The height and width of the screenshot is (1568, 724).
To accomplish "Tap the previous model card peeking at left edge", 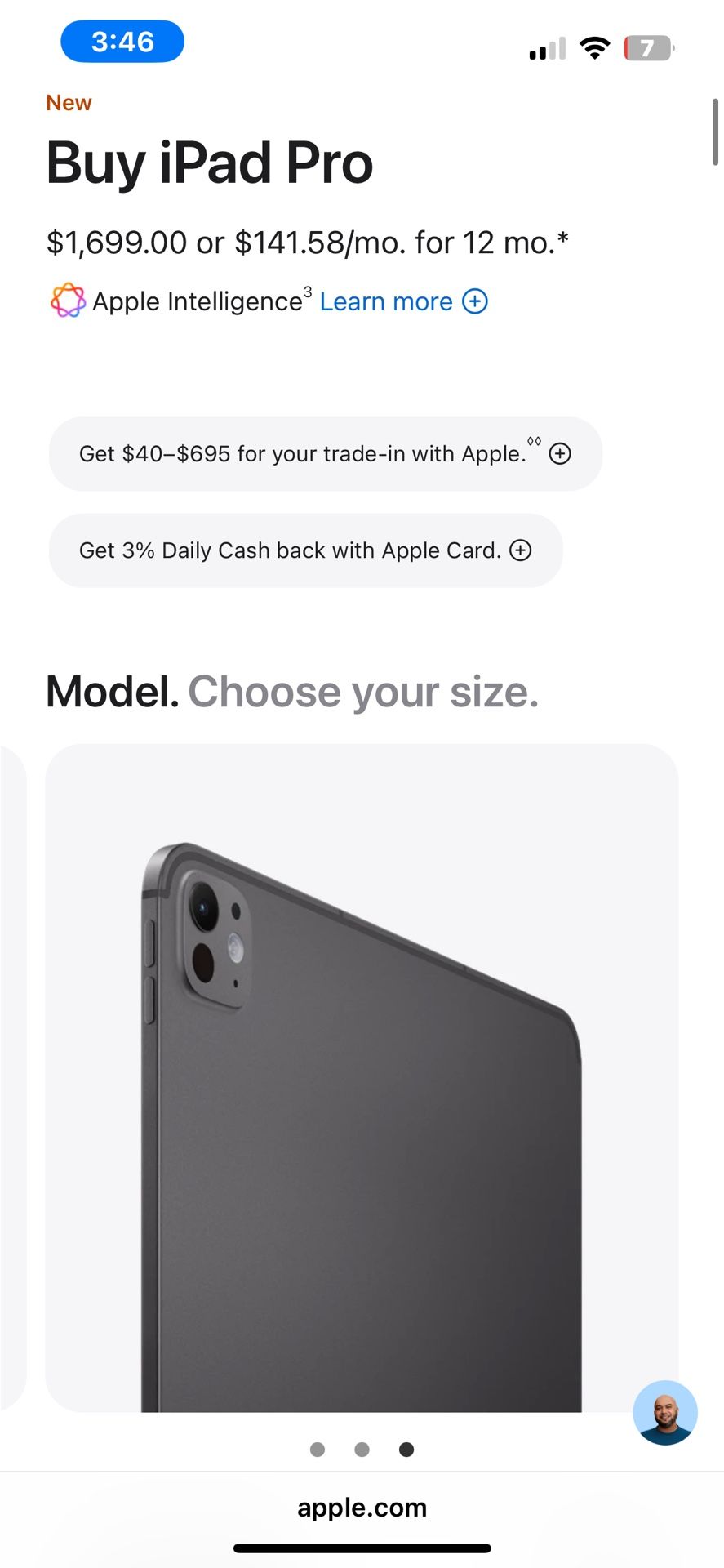I will tap(12, 1077).
